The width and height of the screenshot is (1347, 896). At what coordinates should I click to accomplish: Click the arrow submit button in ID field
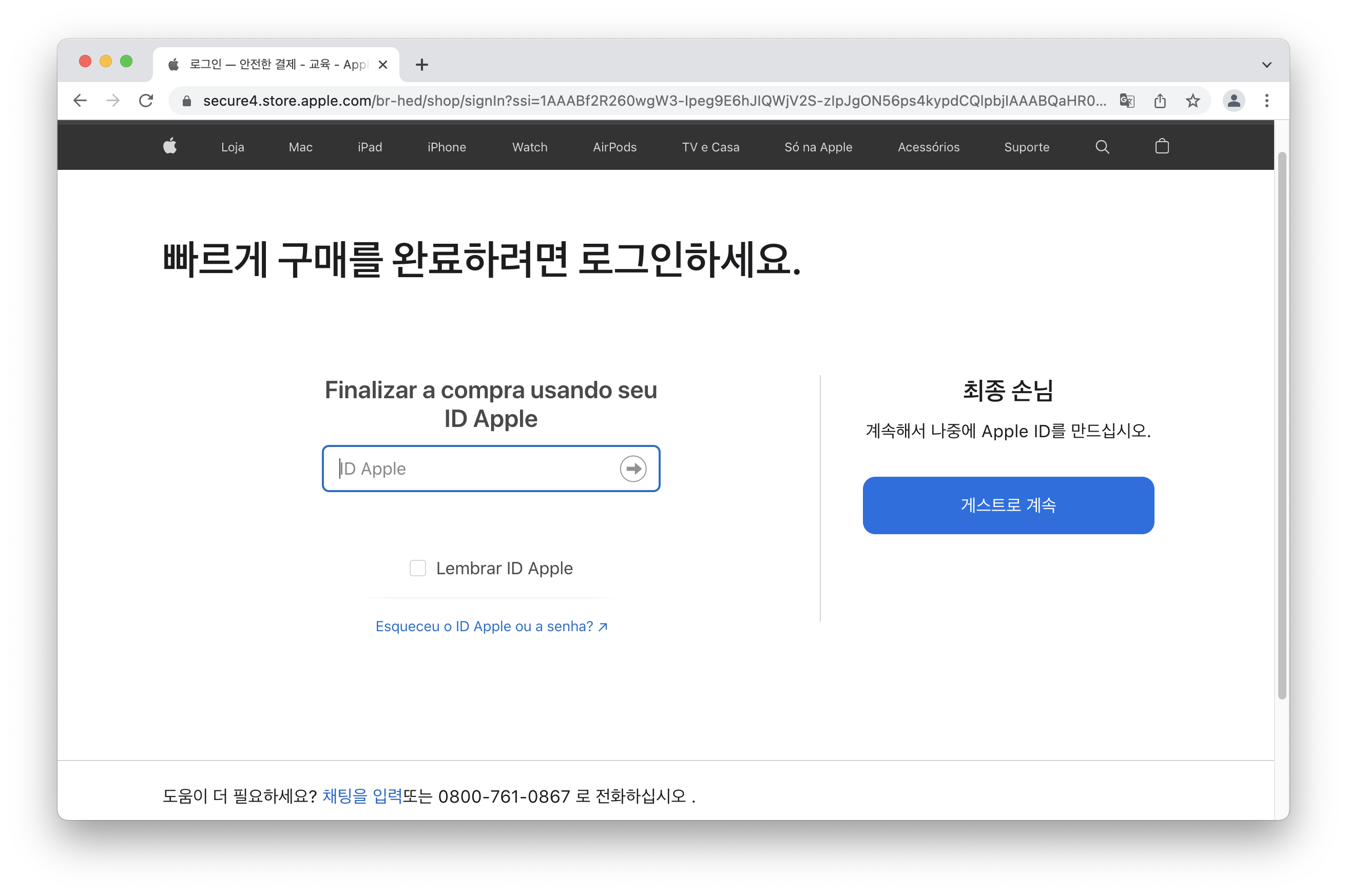click(x=632, y=469)
